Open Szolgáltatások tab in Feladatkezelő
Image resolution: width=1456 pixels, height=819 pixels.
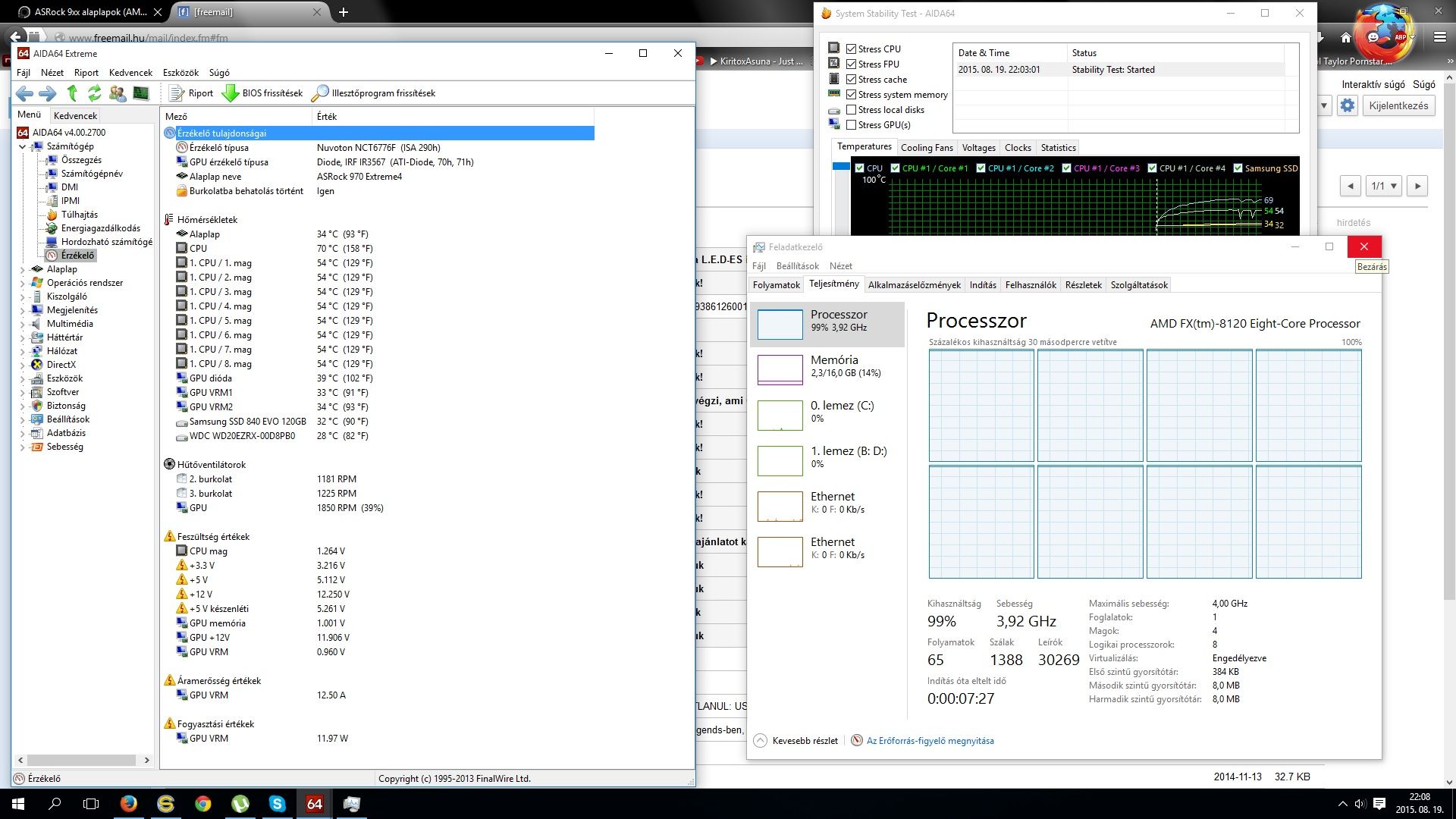[x=1139, y=285]
